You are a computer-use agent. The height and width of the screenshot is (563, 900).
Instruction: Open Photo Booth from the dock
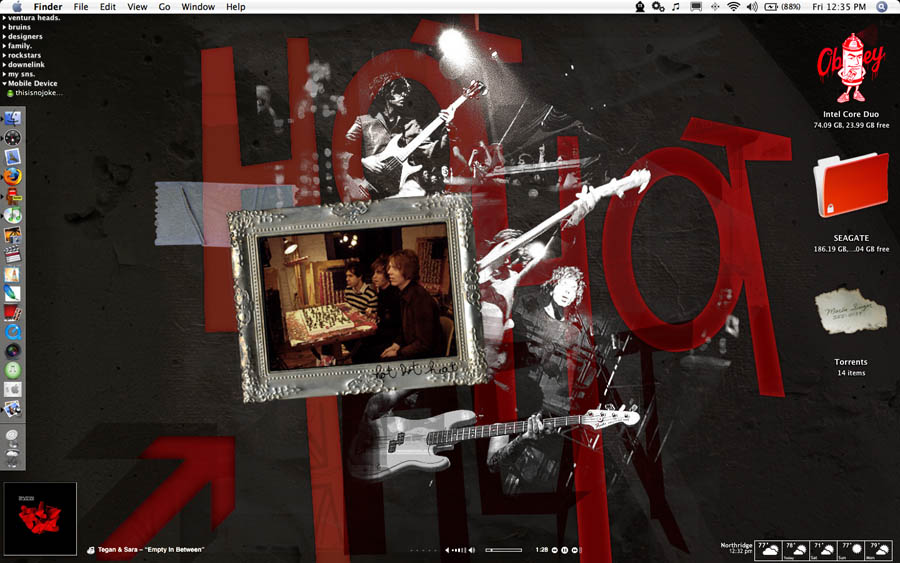tap(13, 313)
